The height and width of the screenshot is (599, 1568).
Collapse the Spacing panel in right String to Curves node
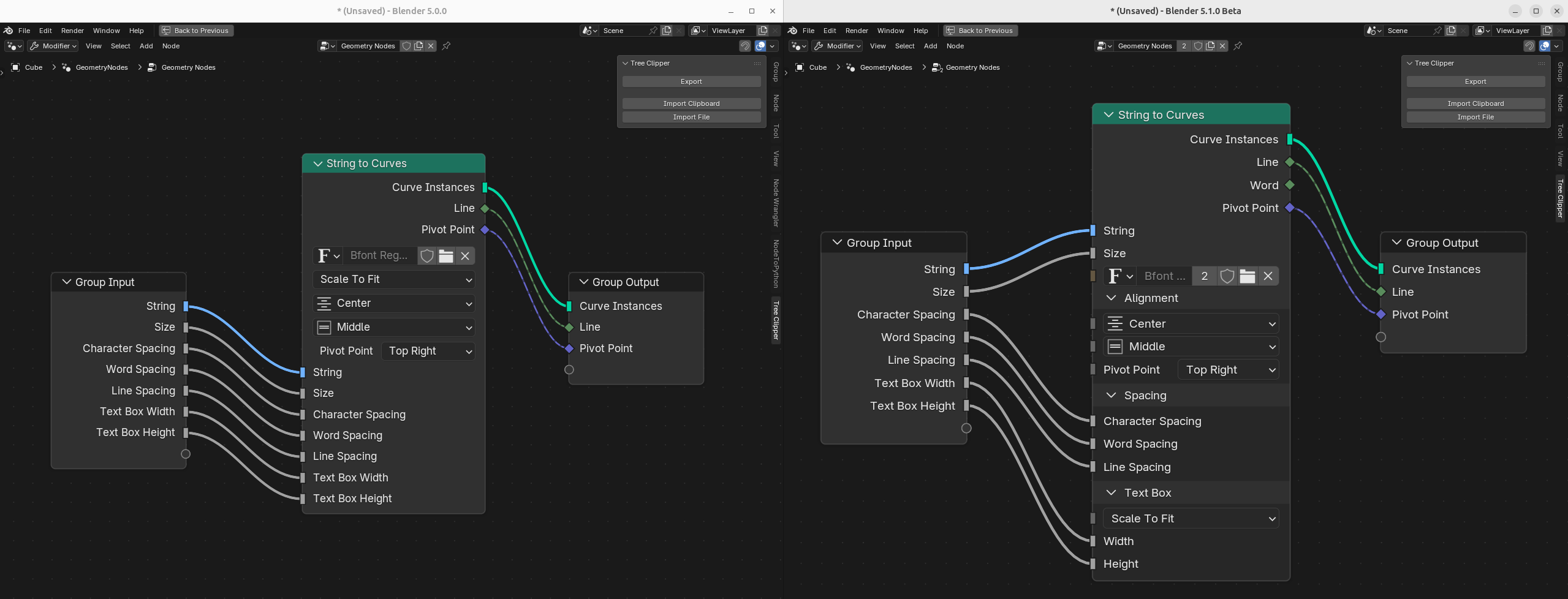[1111, 396]
